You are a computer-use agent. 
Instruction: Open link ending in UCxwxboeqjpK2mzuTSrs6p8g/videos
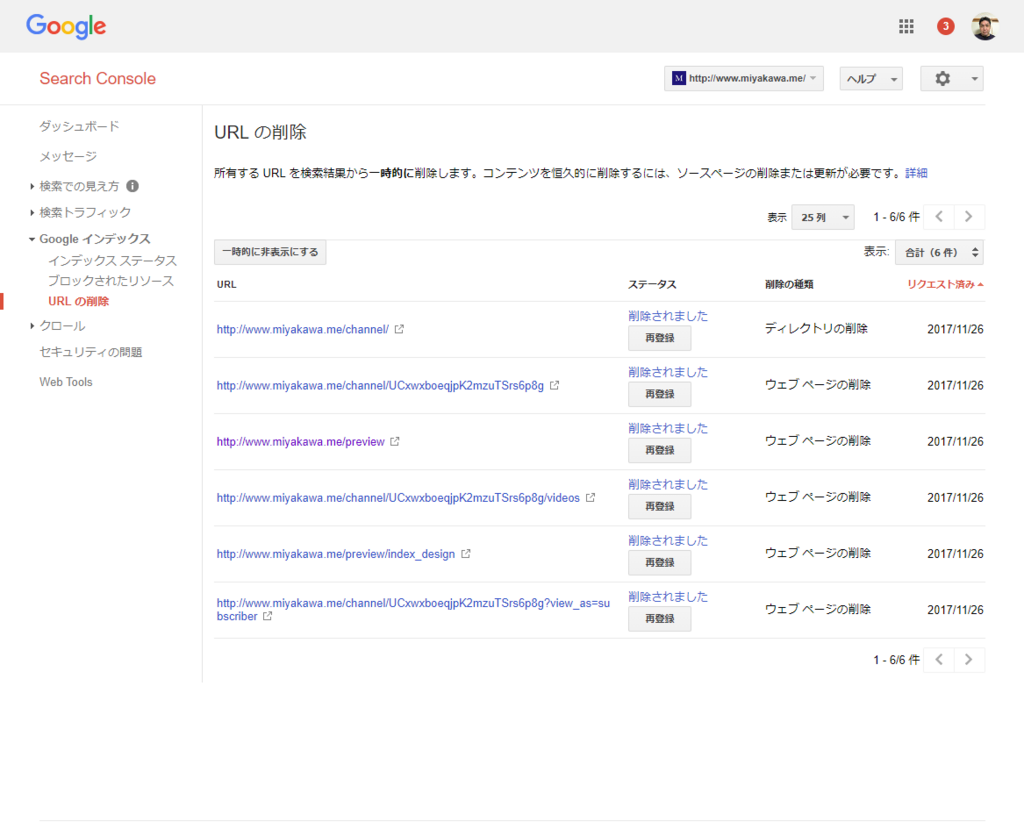[398, 498]
